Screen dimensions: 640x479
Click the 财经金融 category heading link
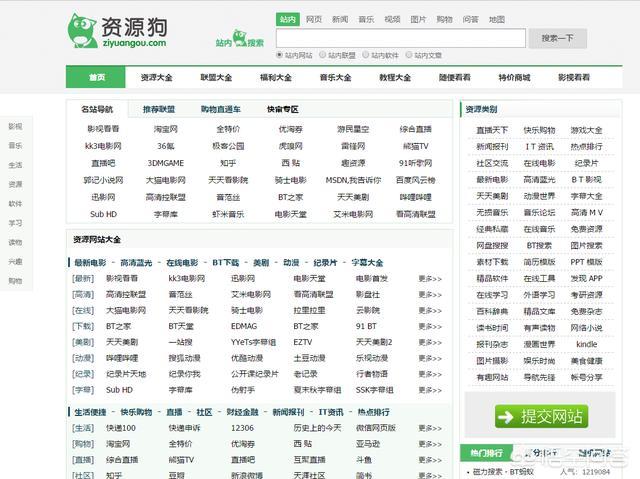tap(242, 412)
